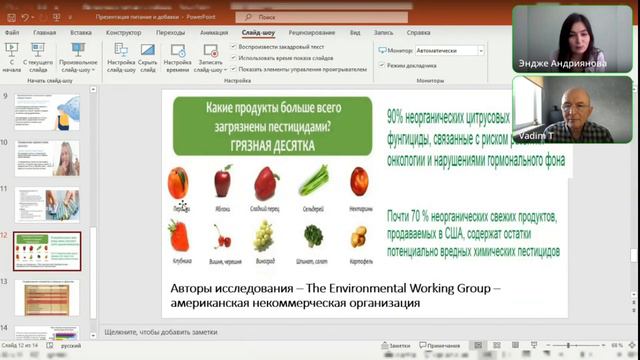Viewport: 640px width, 360px height.
Task: Start slideshow from current slide
Action: click(x=38, y=58)
